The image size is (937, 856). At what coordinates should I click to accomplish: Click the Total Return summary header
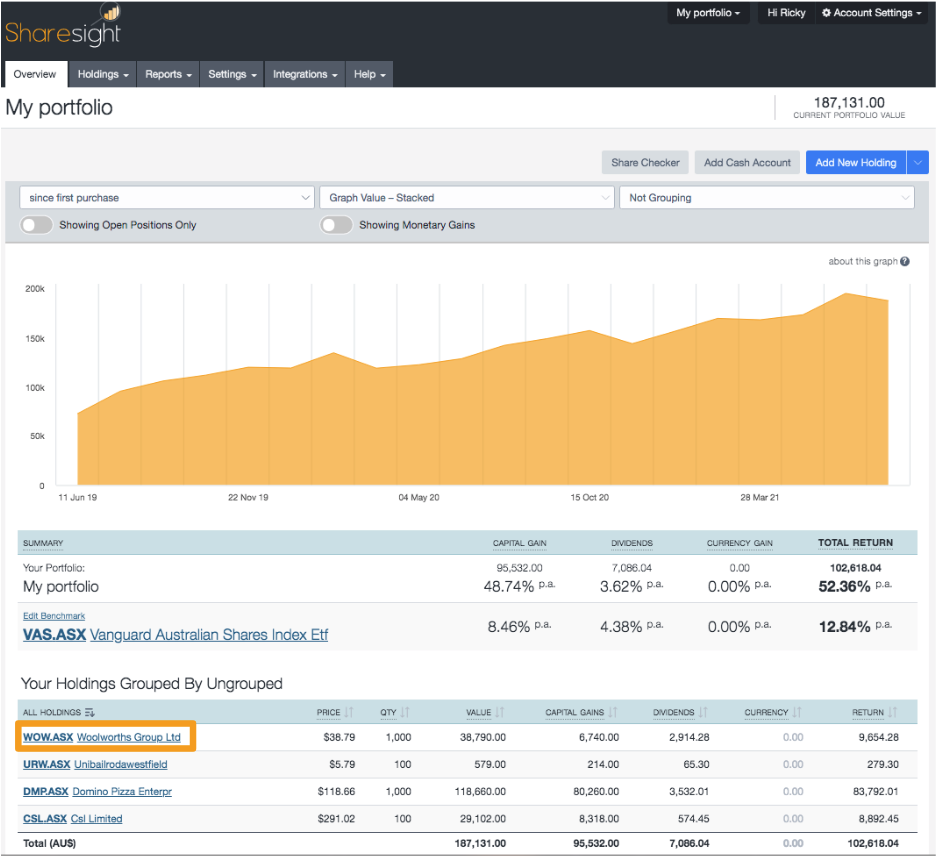tap(855, 542)
